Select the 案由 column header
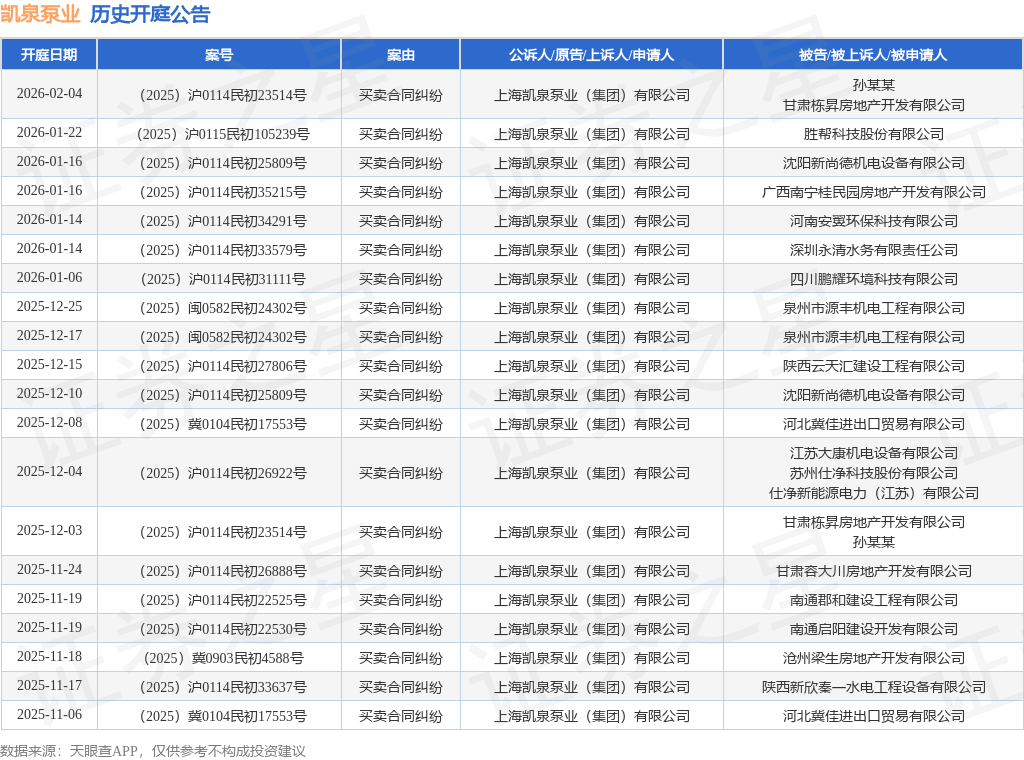 pyautogui.click(x=400, y=55)
